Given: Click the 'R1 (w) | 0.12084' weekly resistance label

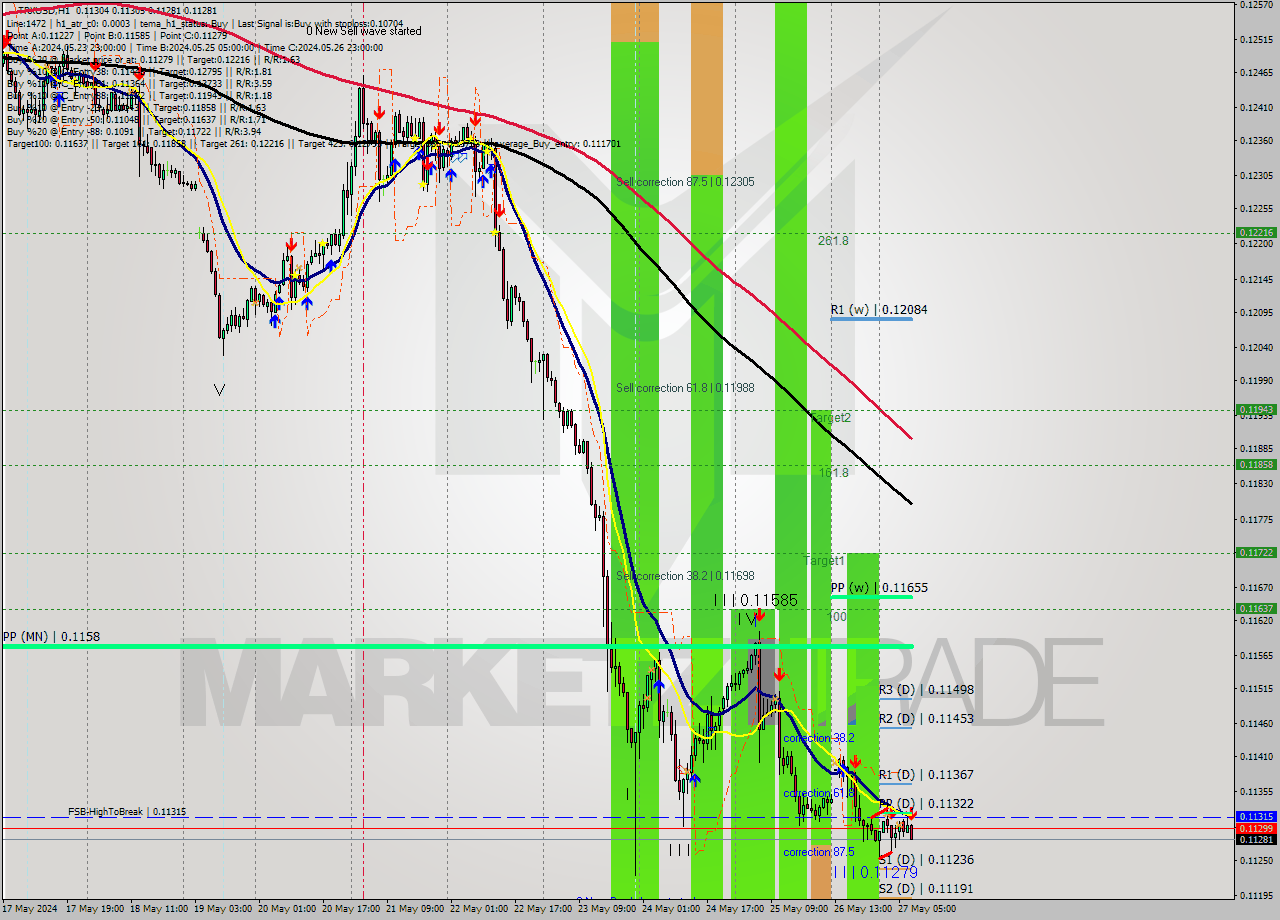Looking at the screenshot, I should click(879, 310).
